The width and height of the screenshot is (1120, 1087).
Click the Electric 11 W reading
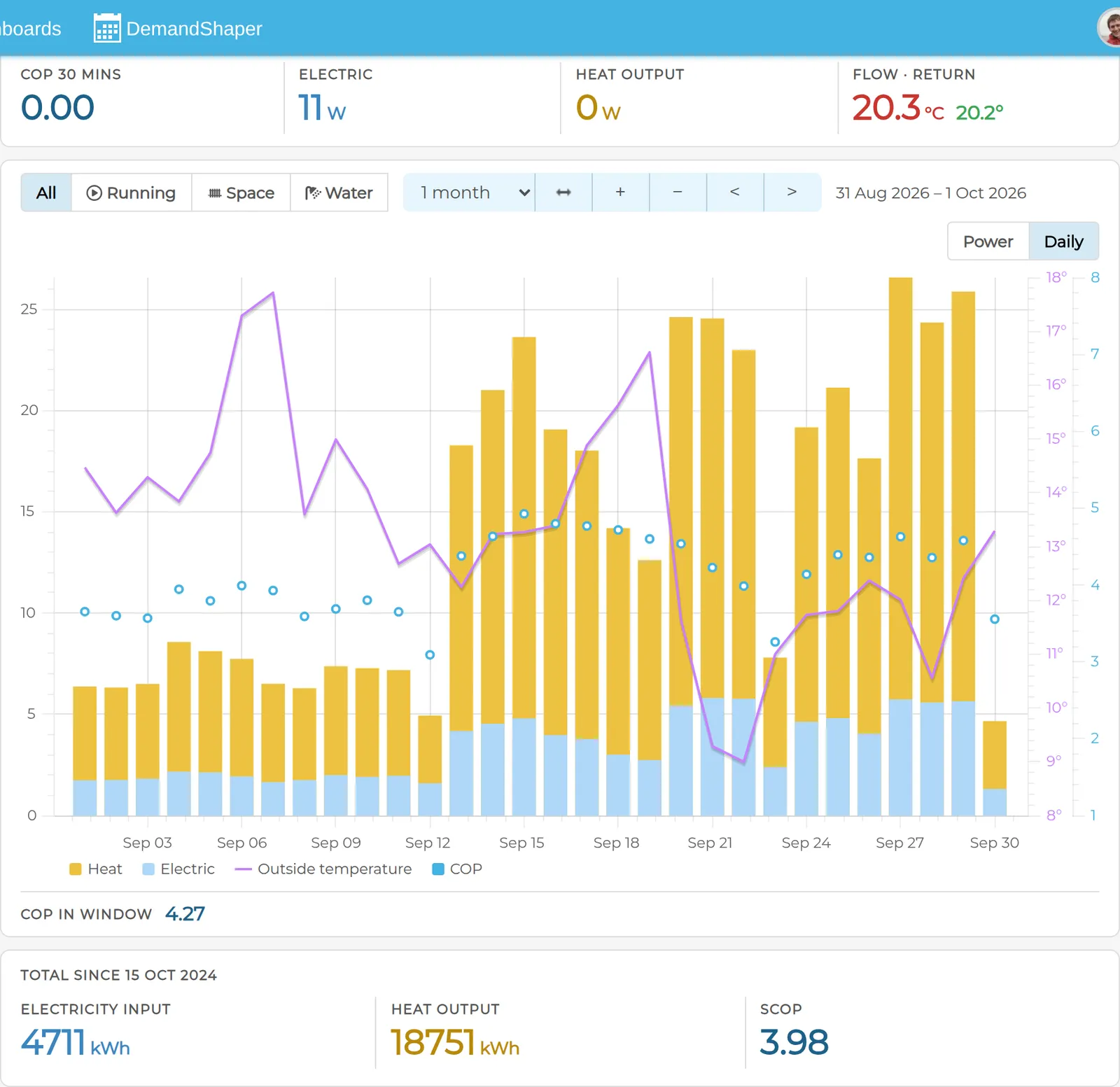pyautogui.click(x=322, y=108)
